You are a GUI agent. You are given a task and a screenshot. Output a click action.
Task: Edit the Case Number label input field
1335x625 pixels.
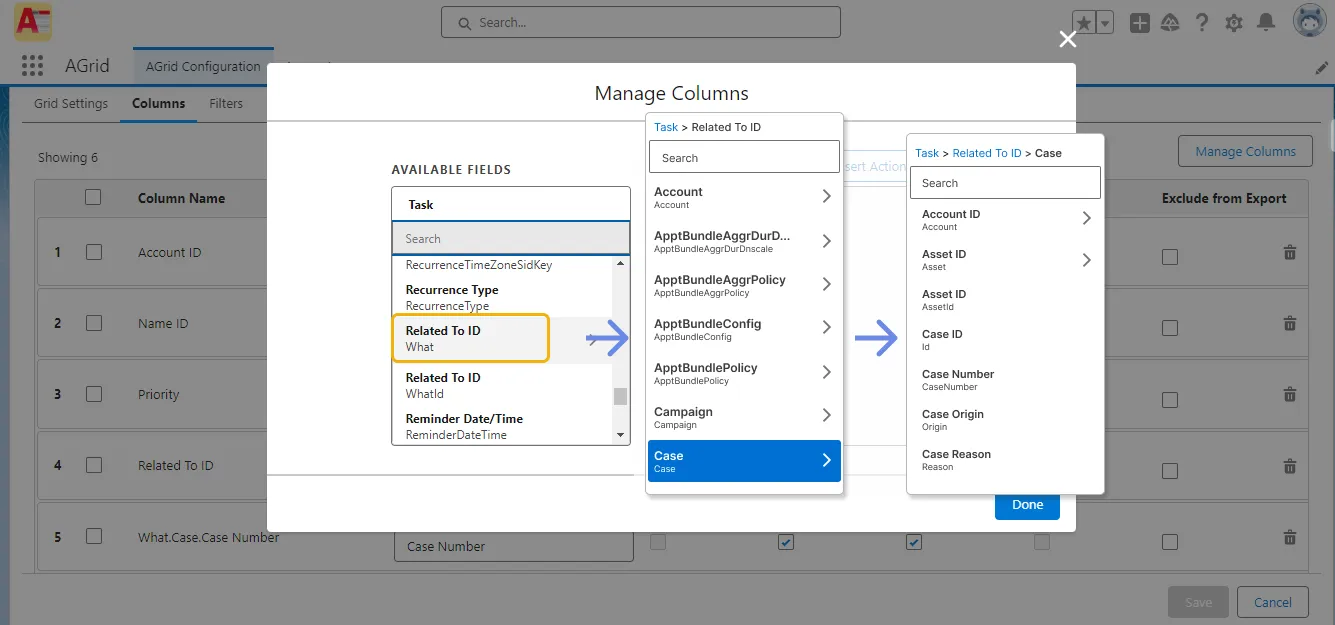514,546
